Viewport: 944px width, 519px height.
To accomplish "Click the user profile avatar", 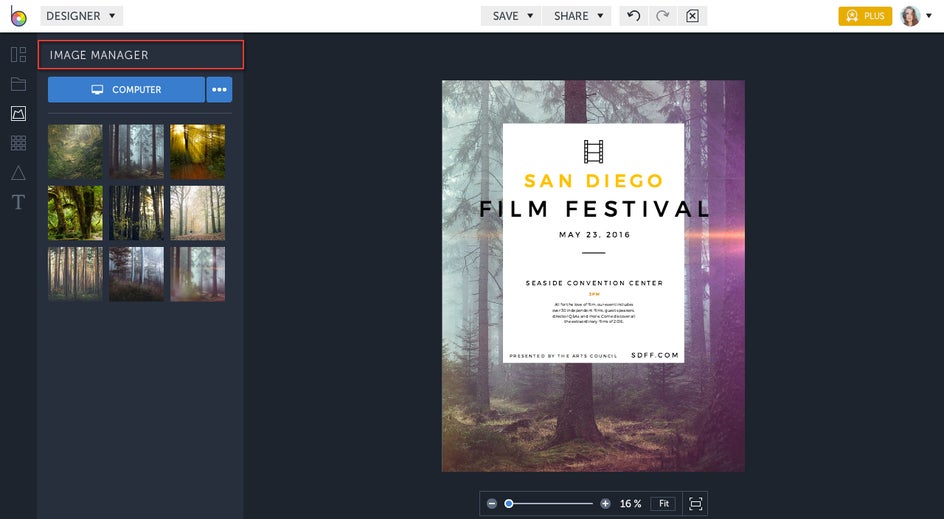I will (910, 16).
